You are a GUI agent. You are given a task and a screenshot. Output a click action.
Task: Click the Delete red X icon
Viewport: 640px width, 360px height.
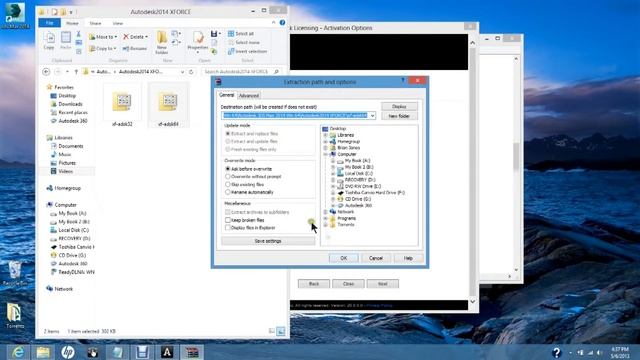point(126,37)
